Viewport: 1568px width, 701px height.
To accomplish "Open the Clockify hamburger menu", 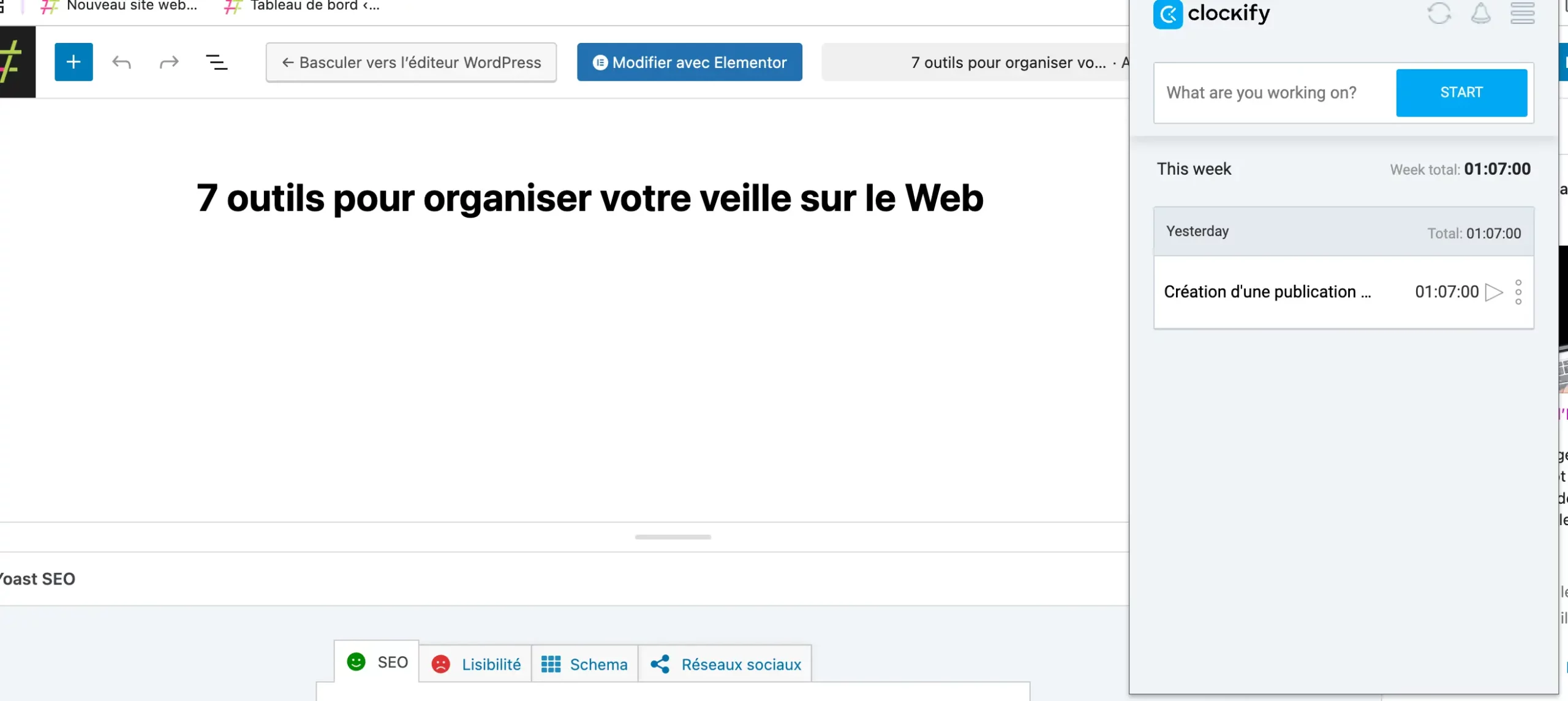I will pos(1522,13).
